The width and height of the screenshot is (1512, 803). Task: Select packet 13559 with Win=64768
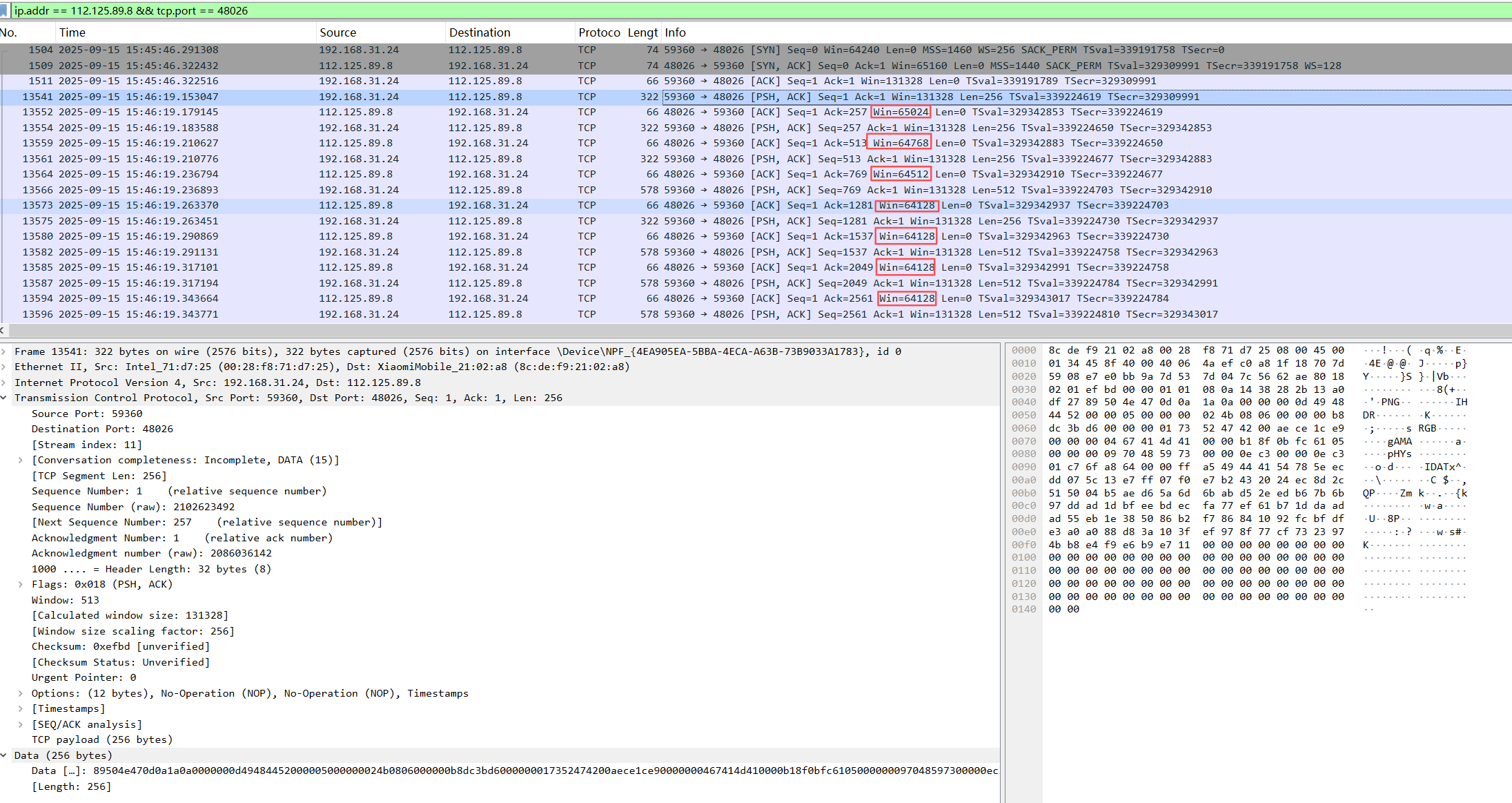(x=756, y=143)
